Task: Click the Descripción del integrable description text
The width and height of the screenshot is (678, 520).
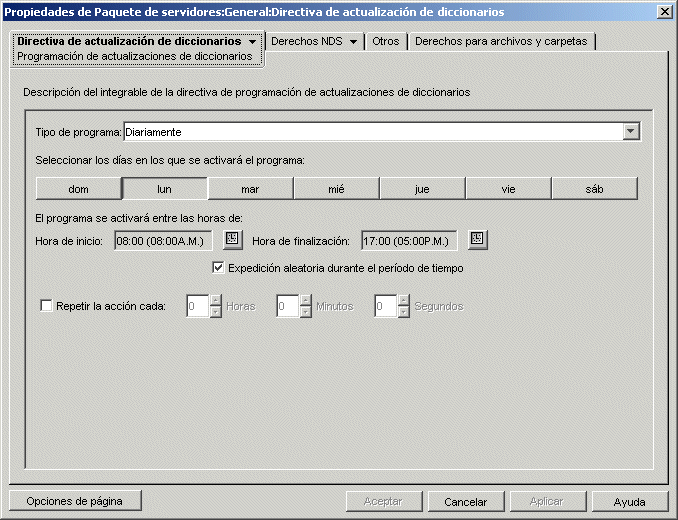Action: (246, 92)
